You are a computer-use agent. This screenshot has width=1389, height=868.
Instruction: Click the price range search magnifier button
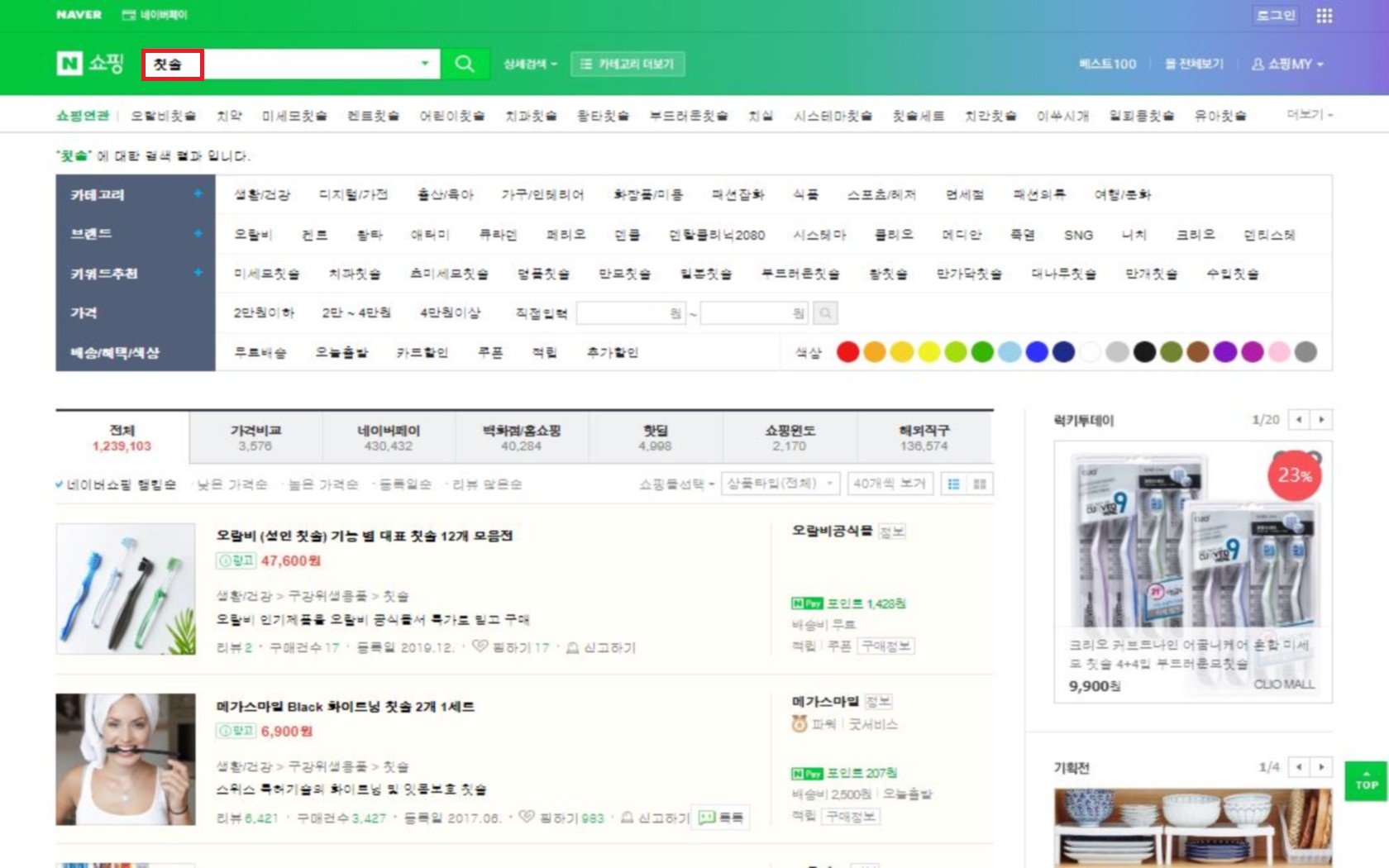coord(825,312)
